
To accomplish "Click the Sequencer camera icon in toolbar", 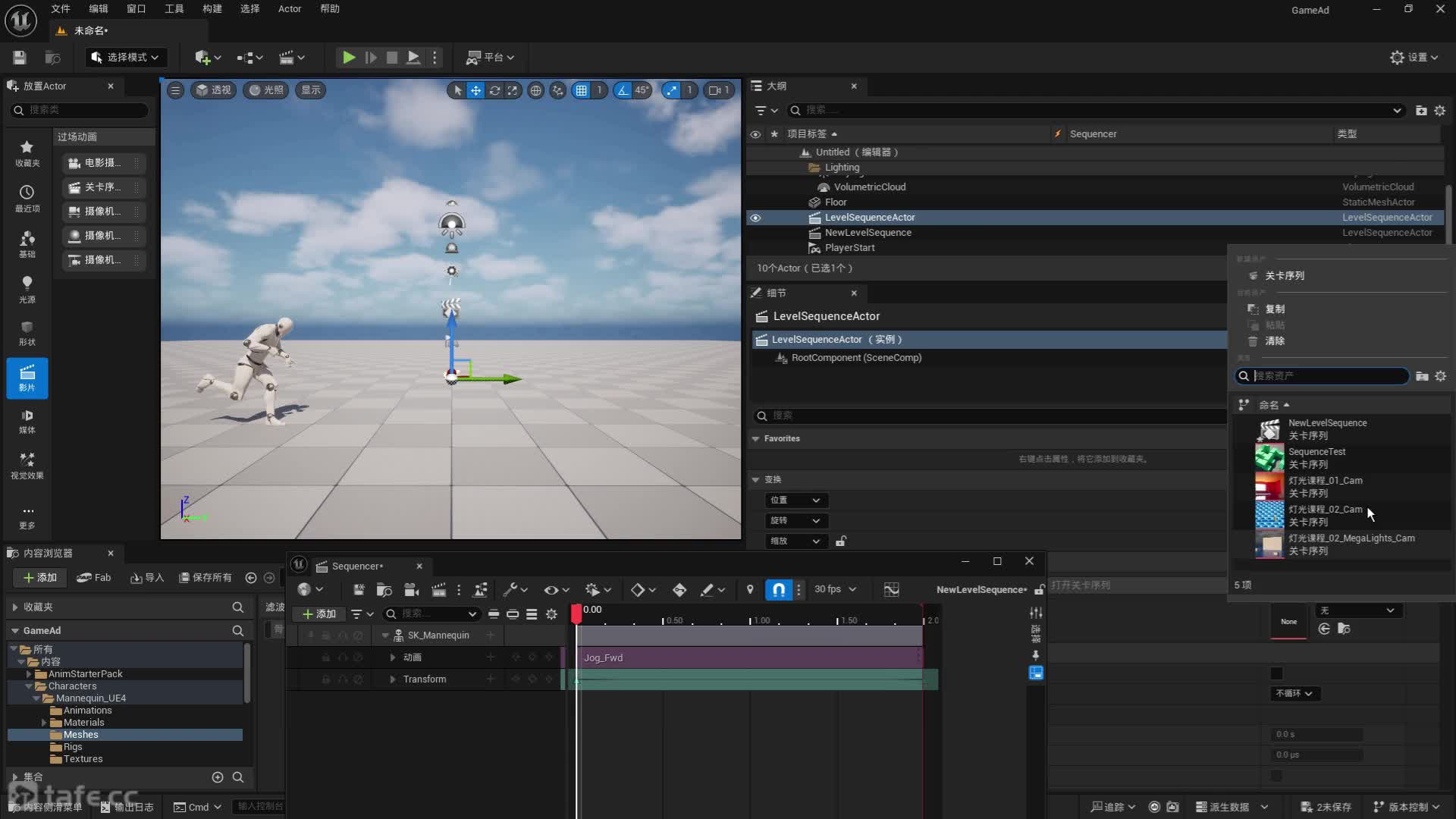I will point(411,590).
